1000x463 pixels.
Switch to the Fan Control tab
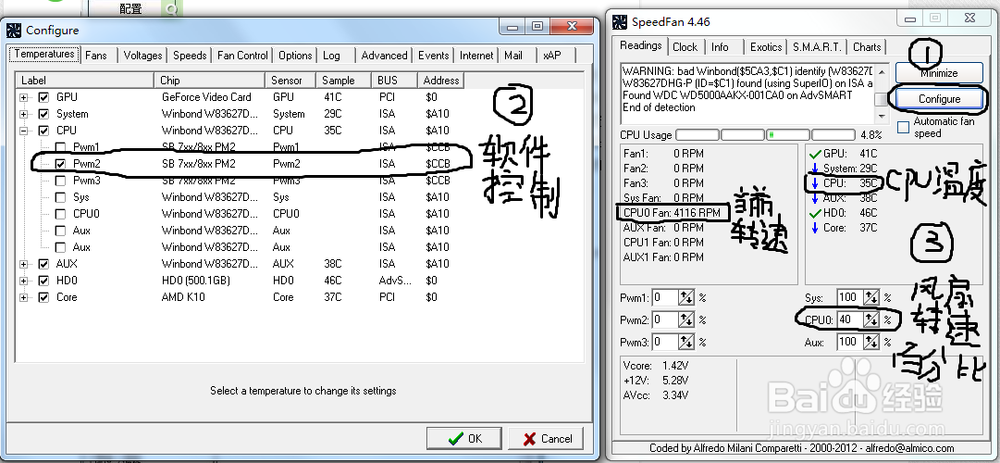tap(242, 55)
